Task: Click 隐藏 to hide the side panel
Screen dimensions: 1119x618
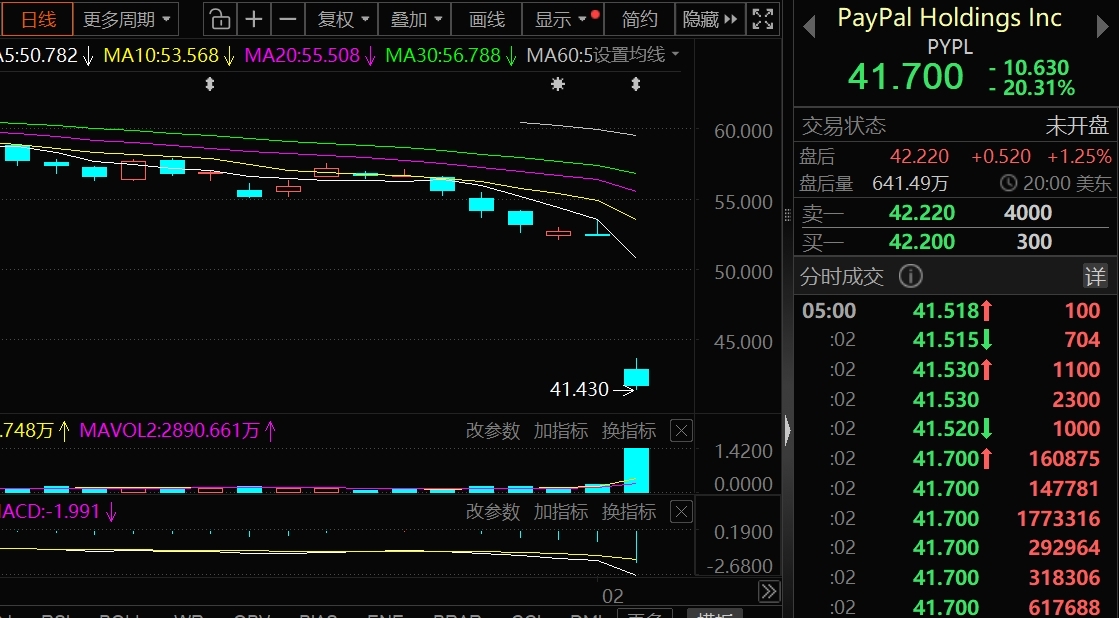Action: point(709,19)
